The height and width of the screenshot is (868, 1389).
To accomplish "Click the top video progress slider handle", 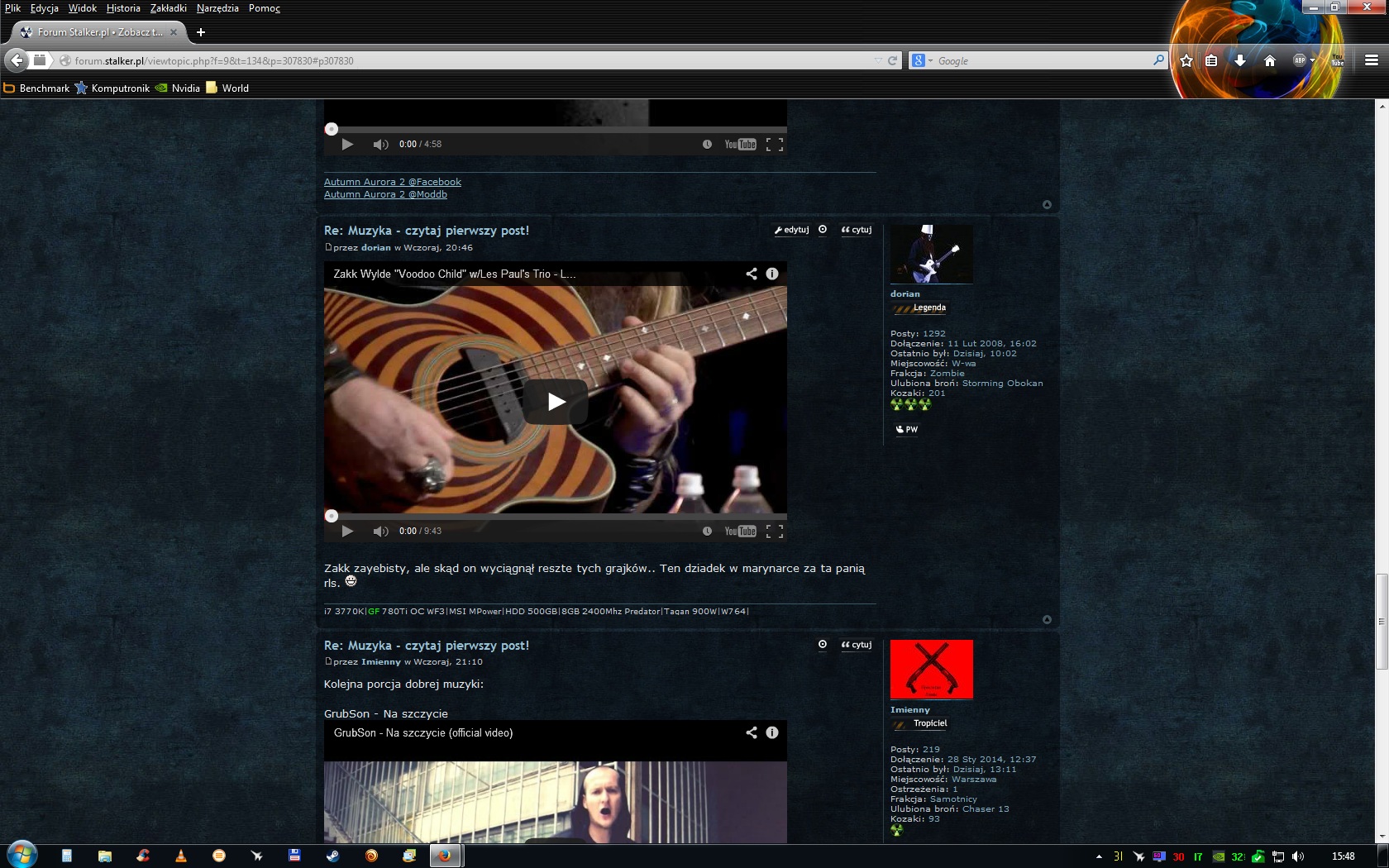I will pos(332,129).
